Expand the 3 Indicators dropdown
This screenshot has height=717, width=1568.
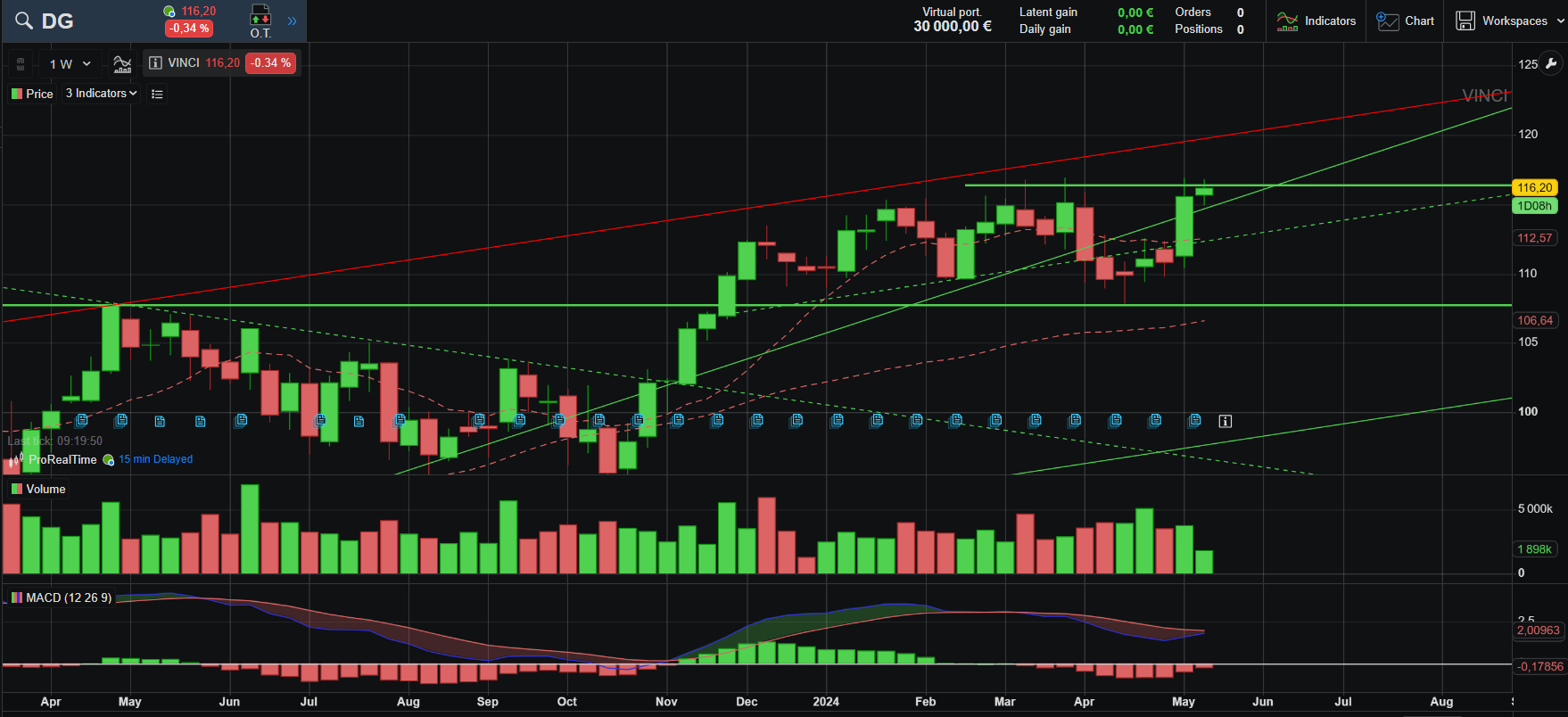[x=101, y=94]
